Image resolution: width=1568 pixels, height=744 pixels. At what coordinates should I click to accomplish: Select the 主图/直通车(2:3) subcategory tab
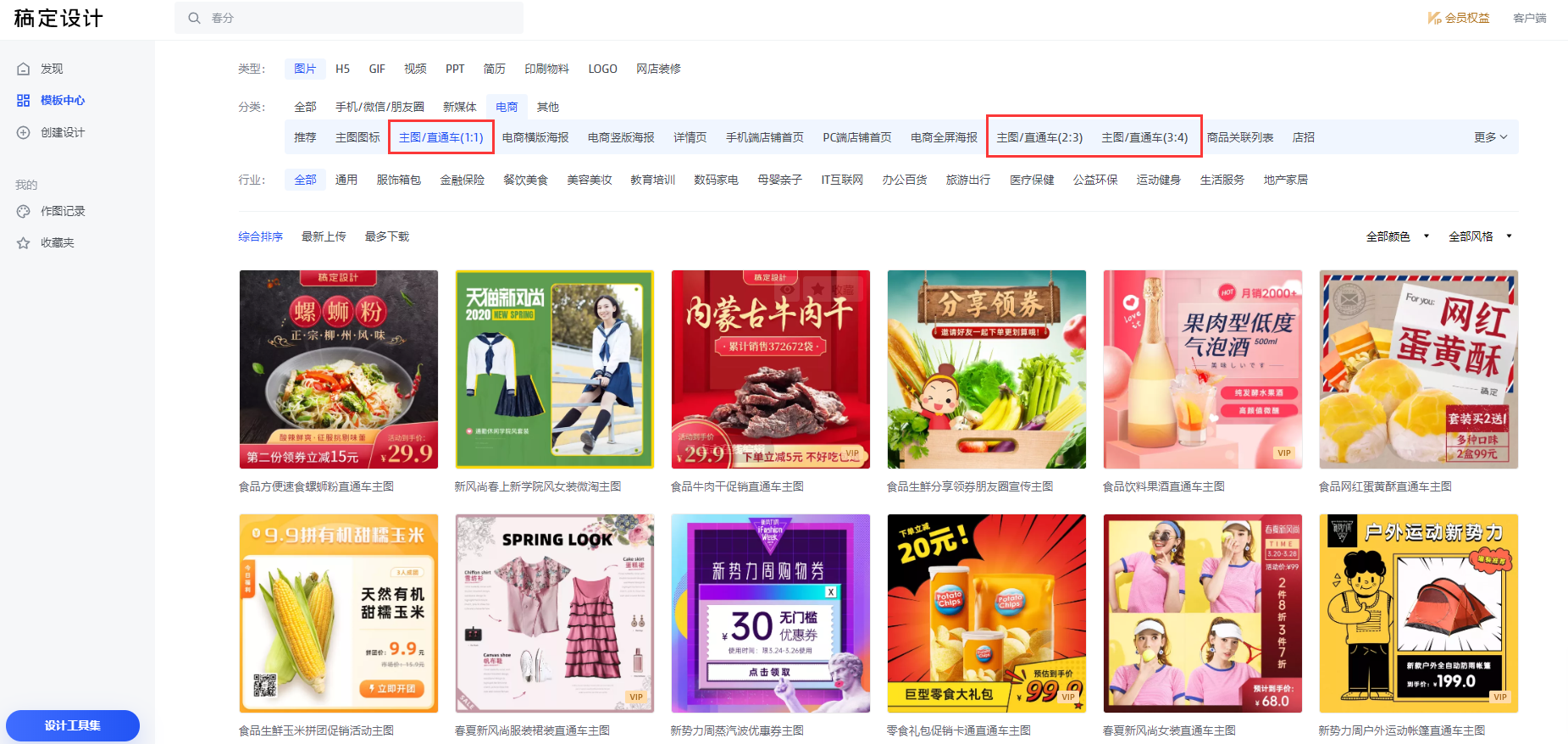[1039, 137]
